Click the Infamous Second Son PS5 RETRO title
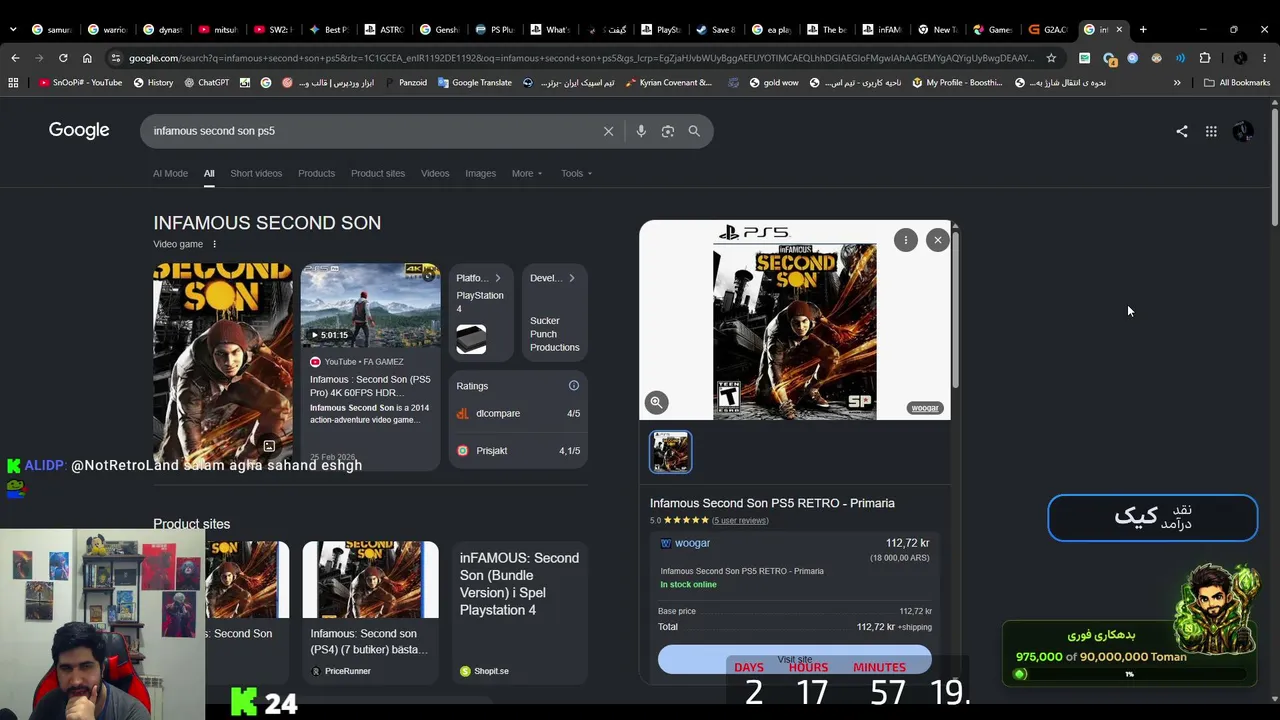 pyautogui.click(x=772, y=503)
